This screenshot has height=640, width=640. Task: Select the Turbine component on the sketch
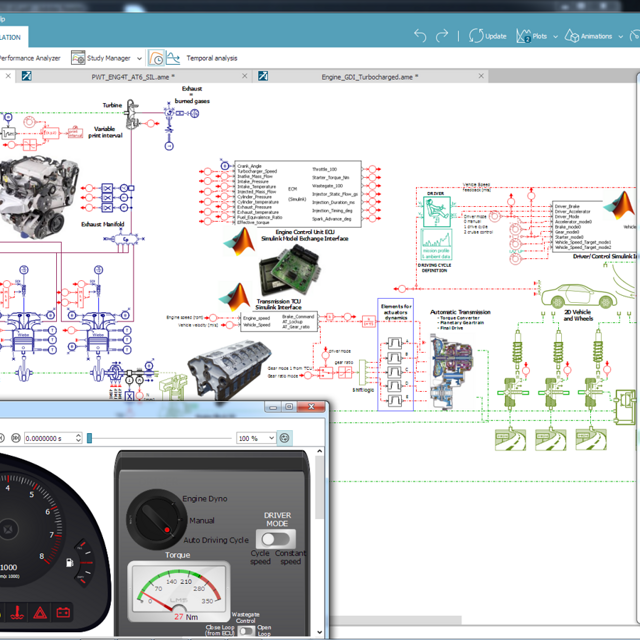[131, 113]
